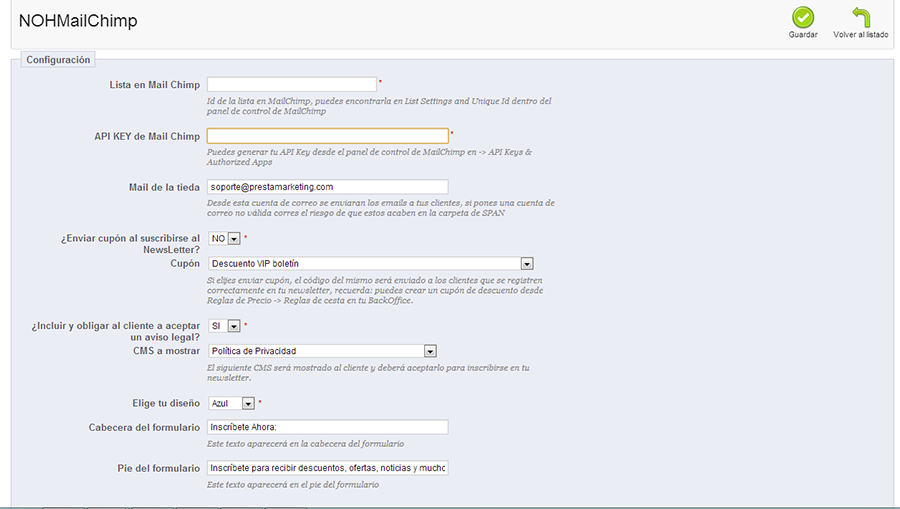Click the help text about List Settings and Unique Id

click(379, 106)
